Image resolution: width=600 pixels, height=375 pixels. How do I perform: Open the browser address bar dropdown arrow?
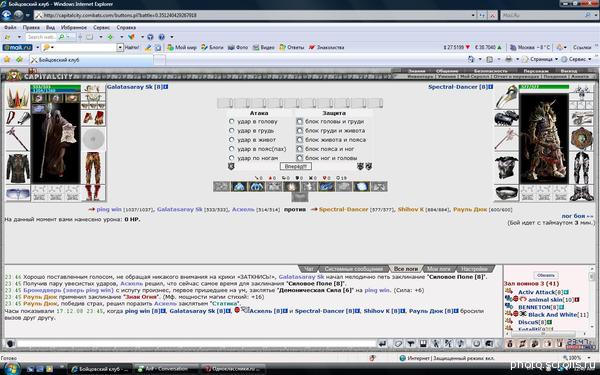coord(474,15)
